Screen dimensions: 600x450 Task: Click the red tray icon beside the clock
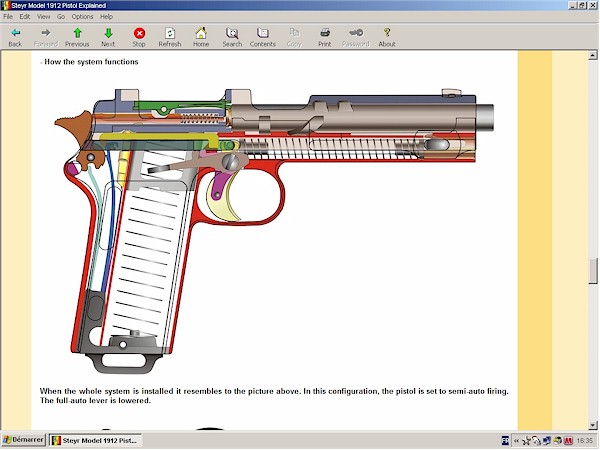(x=568, y=441)
